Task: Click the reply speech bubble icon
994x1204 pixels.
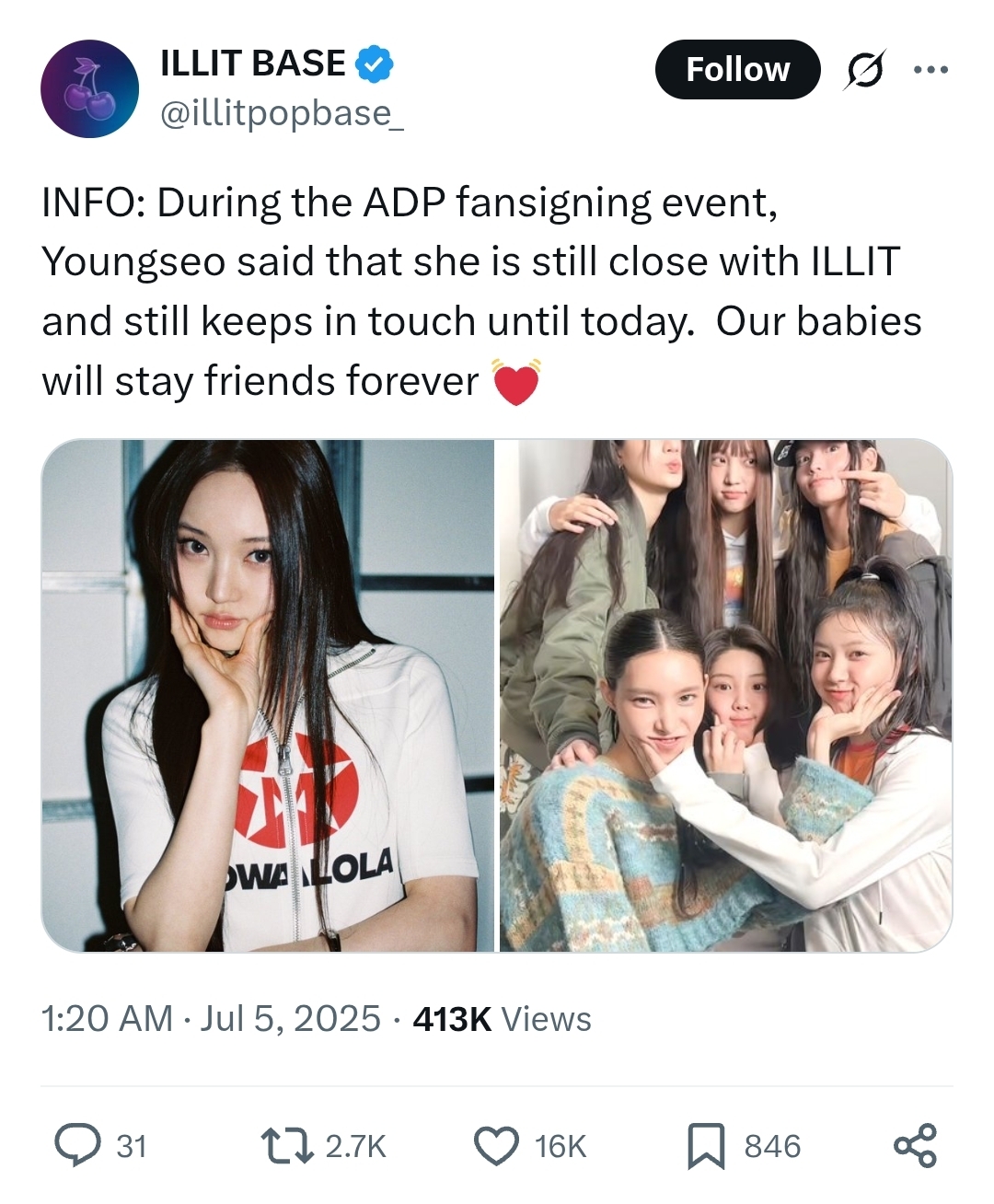Action: (x=77, y=1146)
